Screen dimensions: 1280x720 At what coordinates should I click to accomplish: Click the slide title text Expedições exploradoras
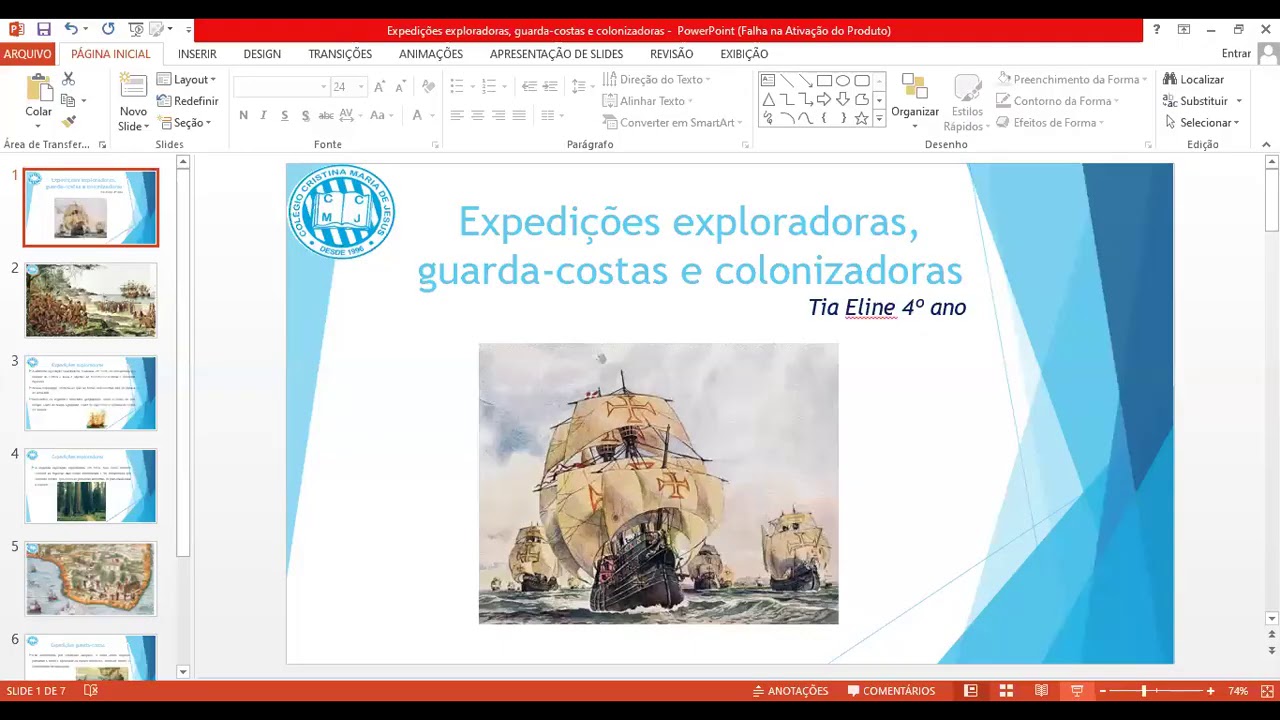[688, 222]
